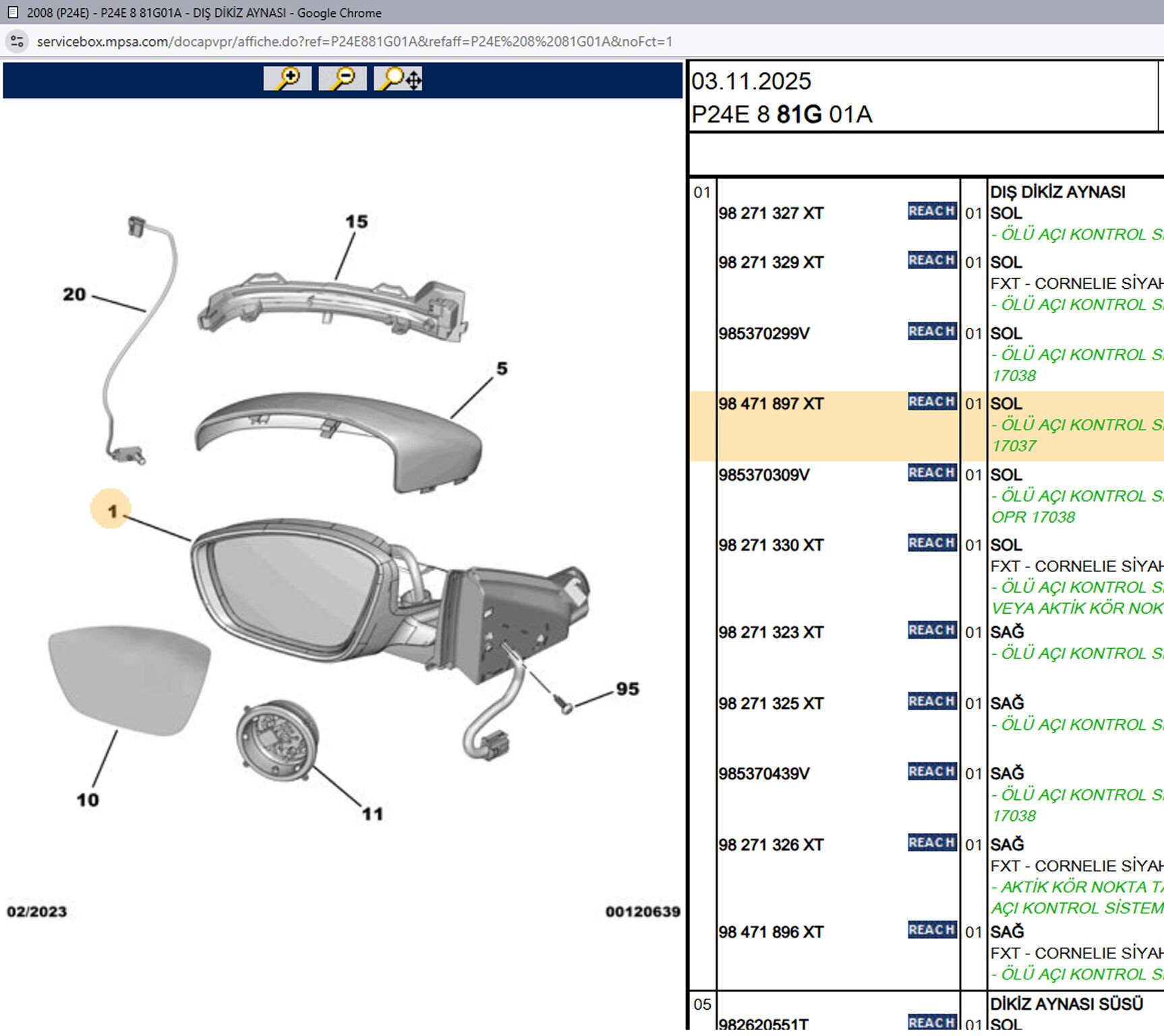Click part number 98 271 329 XT
Screen dimensions: 1164x1036
771,262
